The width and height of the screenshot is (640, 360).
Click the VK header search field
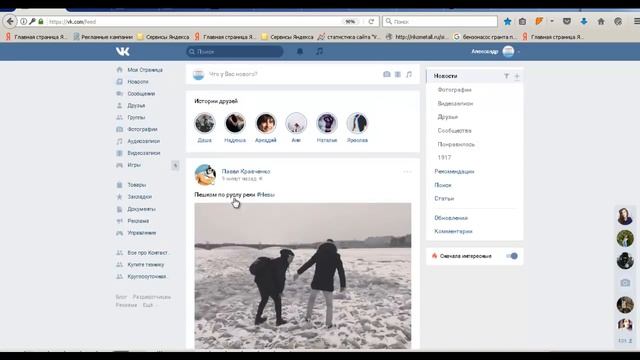[x=235, y=51]
